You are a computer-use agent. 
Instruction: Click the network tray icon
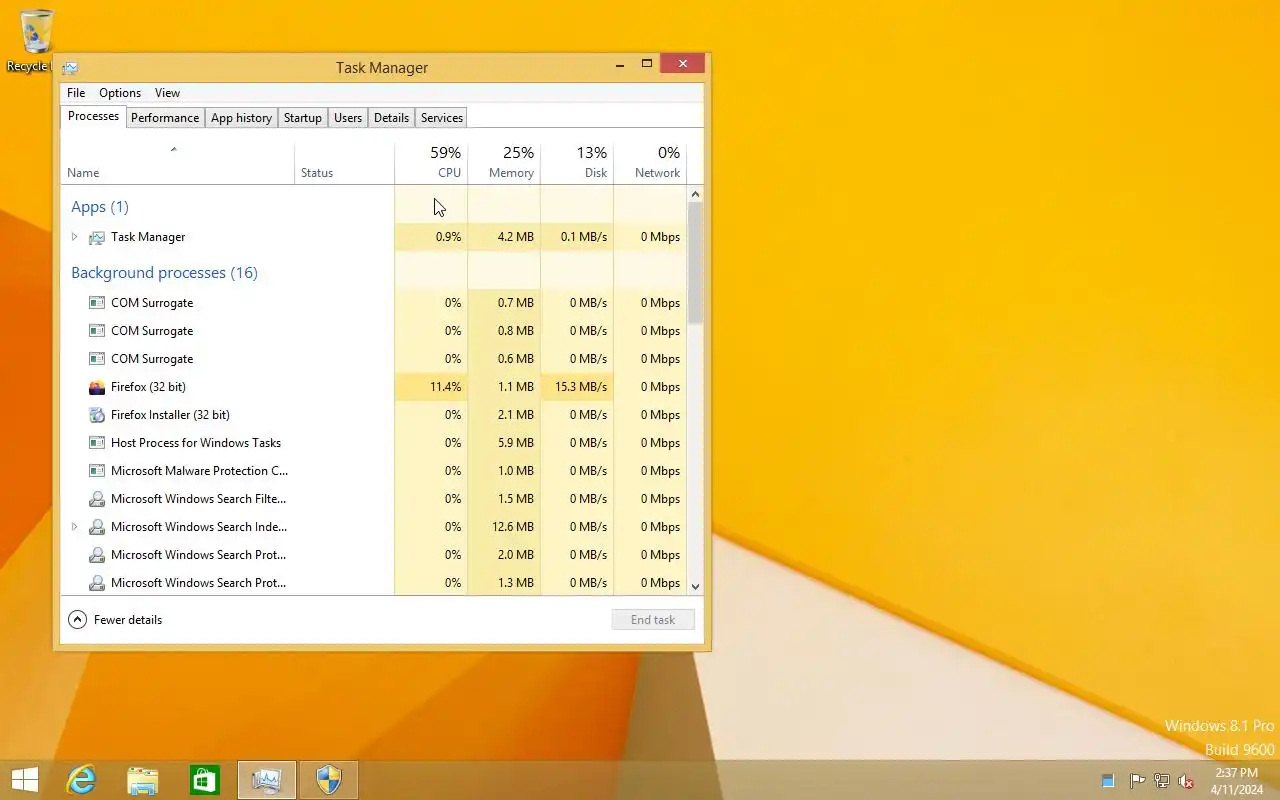[x=1162, y=781]
